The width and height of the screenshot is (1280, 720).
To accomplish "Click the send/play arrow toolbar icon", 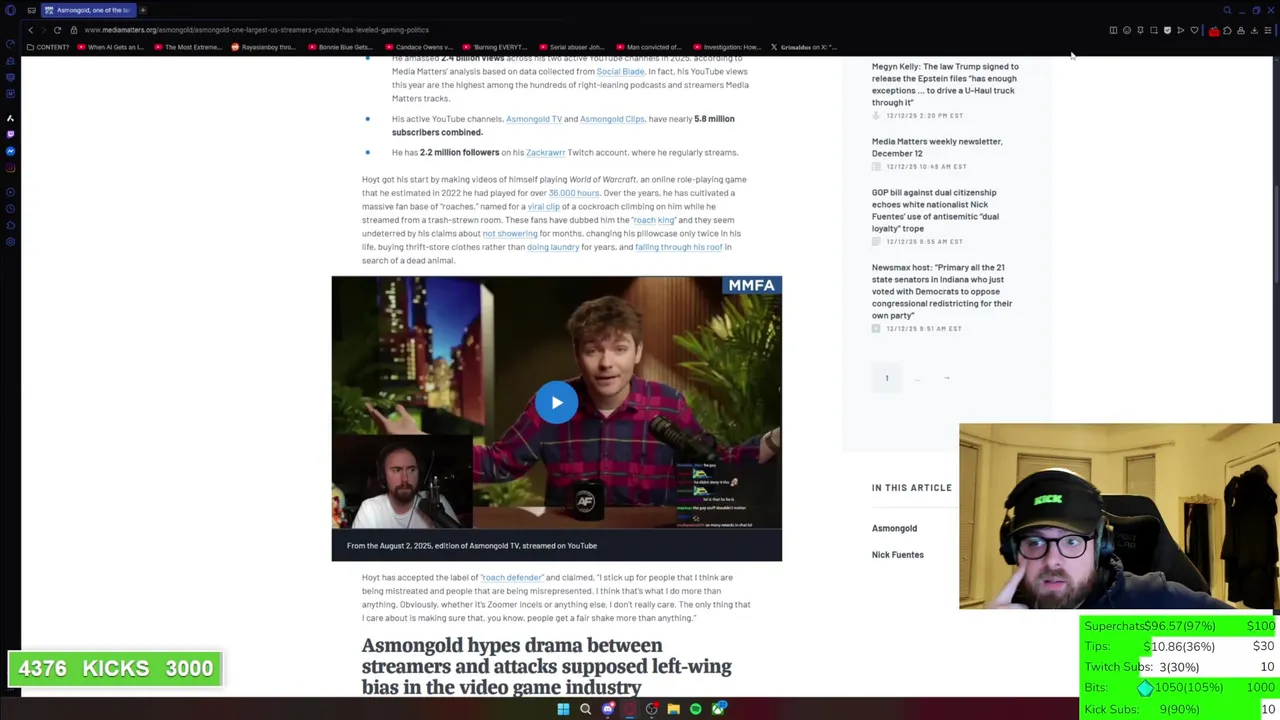I will point(1180,31).
